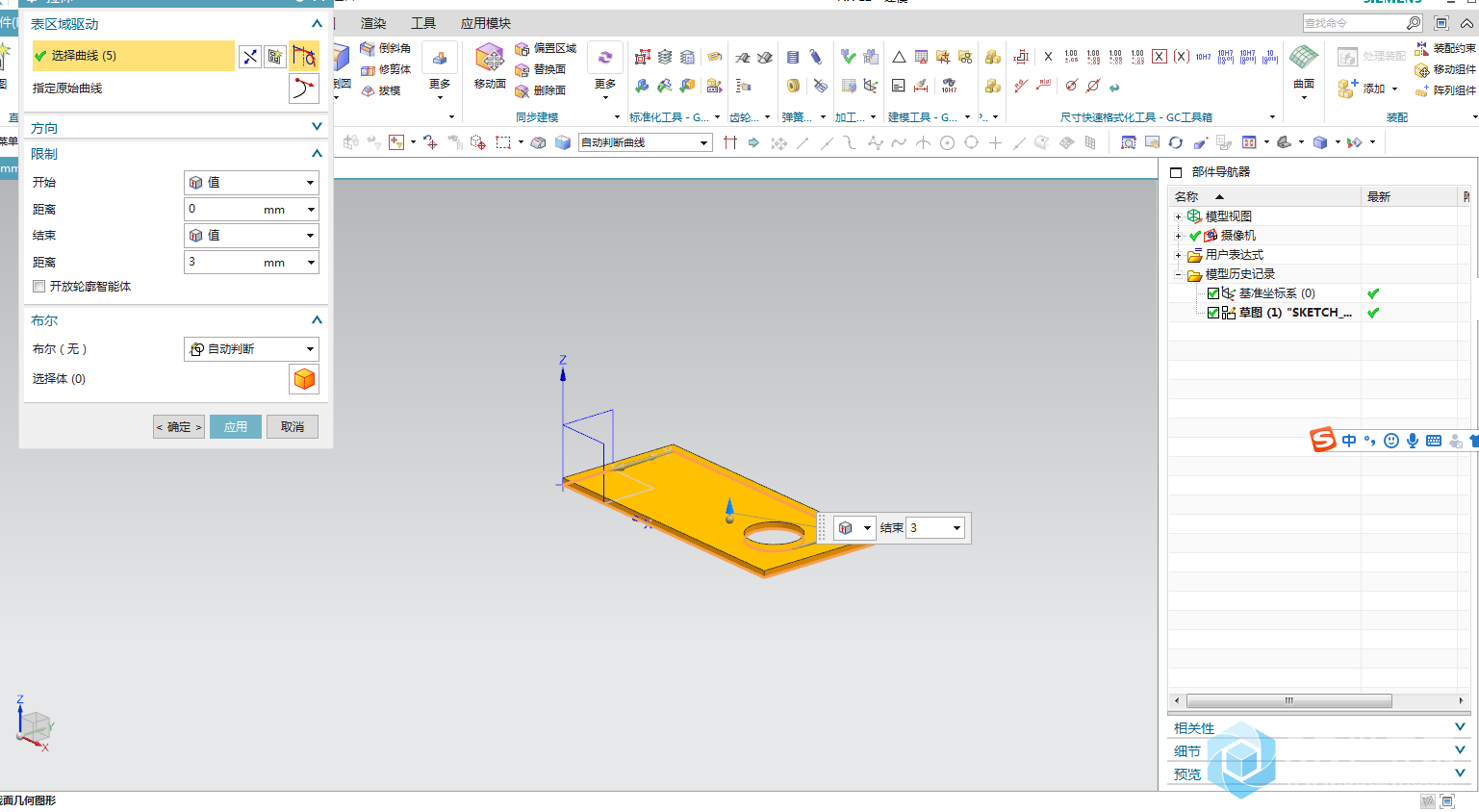Screen dimensions: 1479x812
Task: Open the 移动面 move face tool
Action: pos(490,66)
